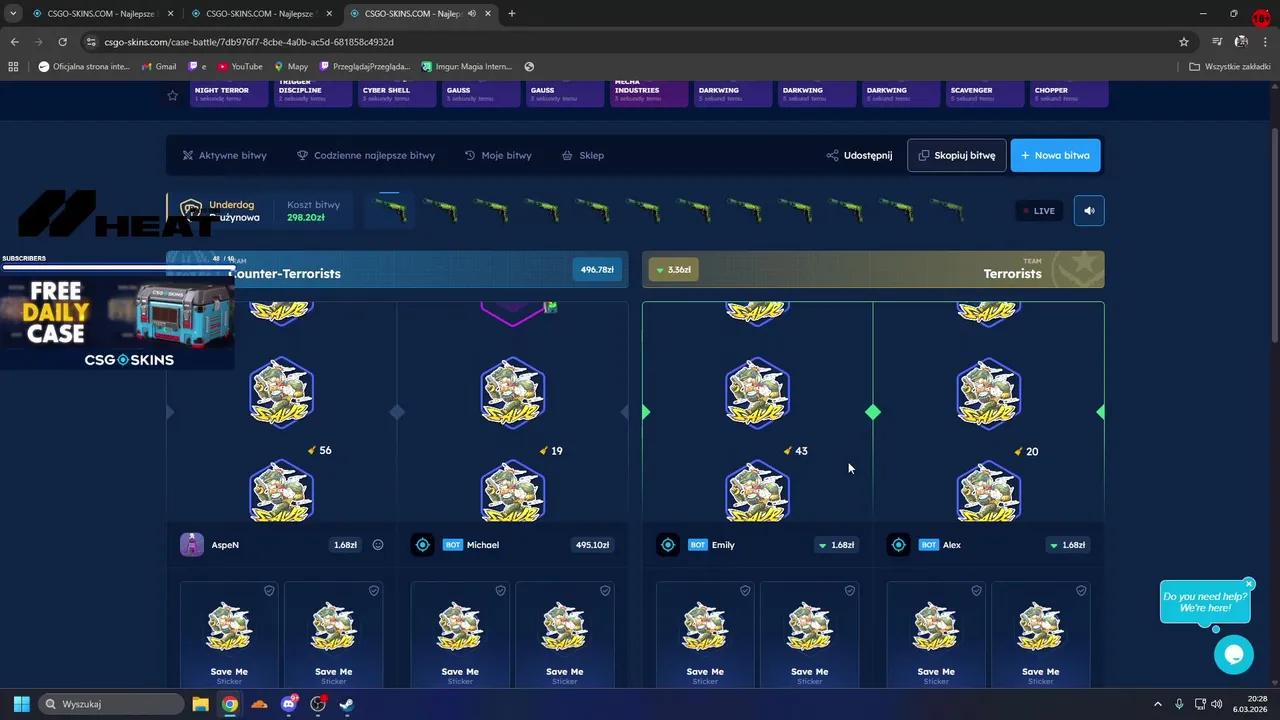1280x720 pixels.
Task: Click the favorite star beside case list
Action: [173, 95]
